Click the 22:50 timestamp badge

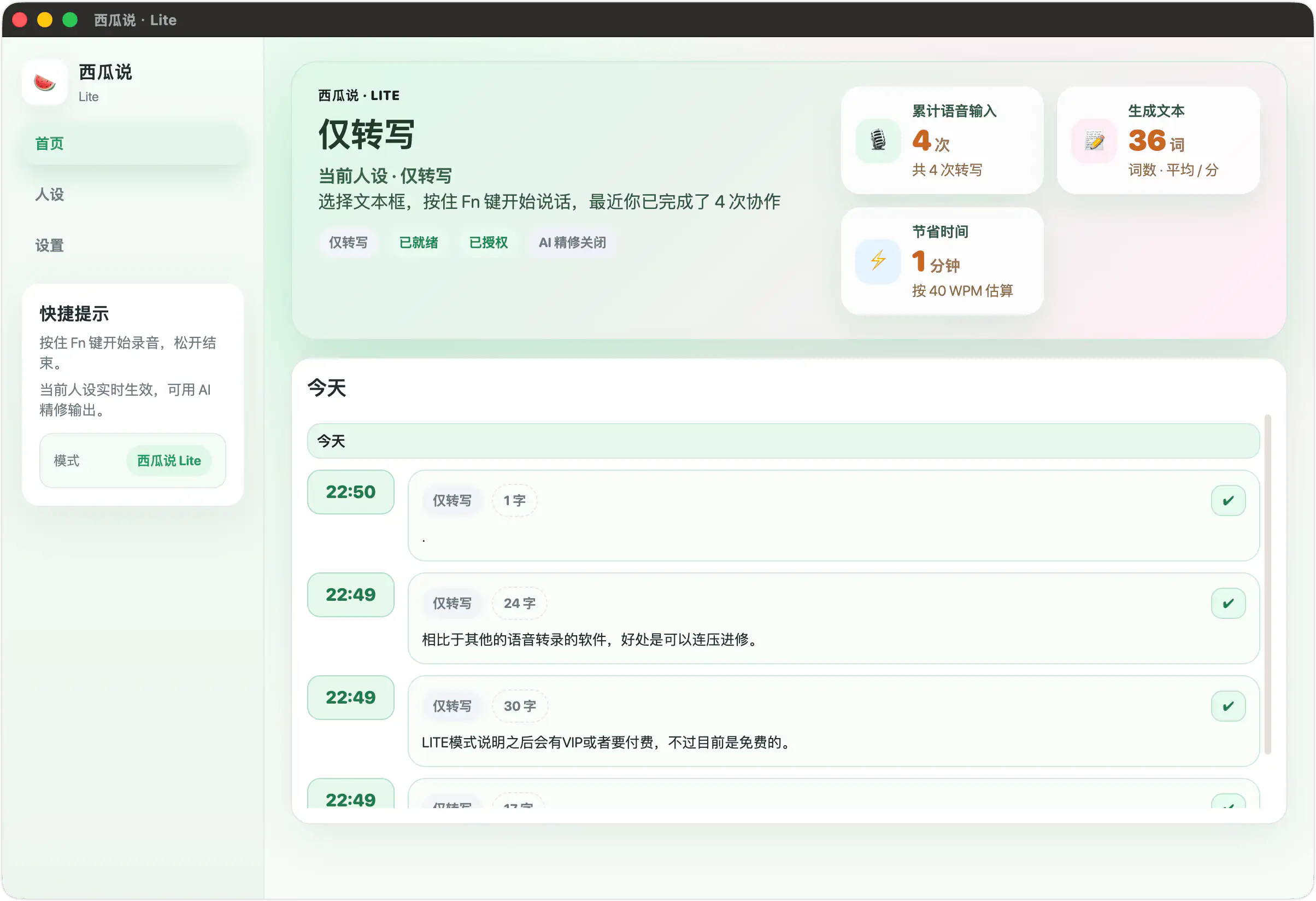click(350, 492)
